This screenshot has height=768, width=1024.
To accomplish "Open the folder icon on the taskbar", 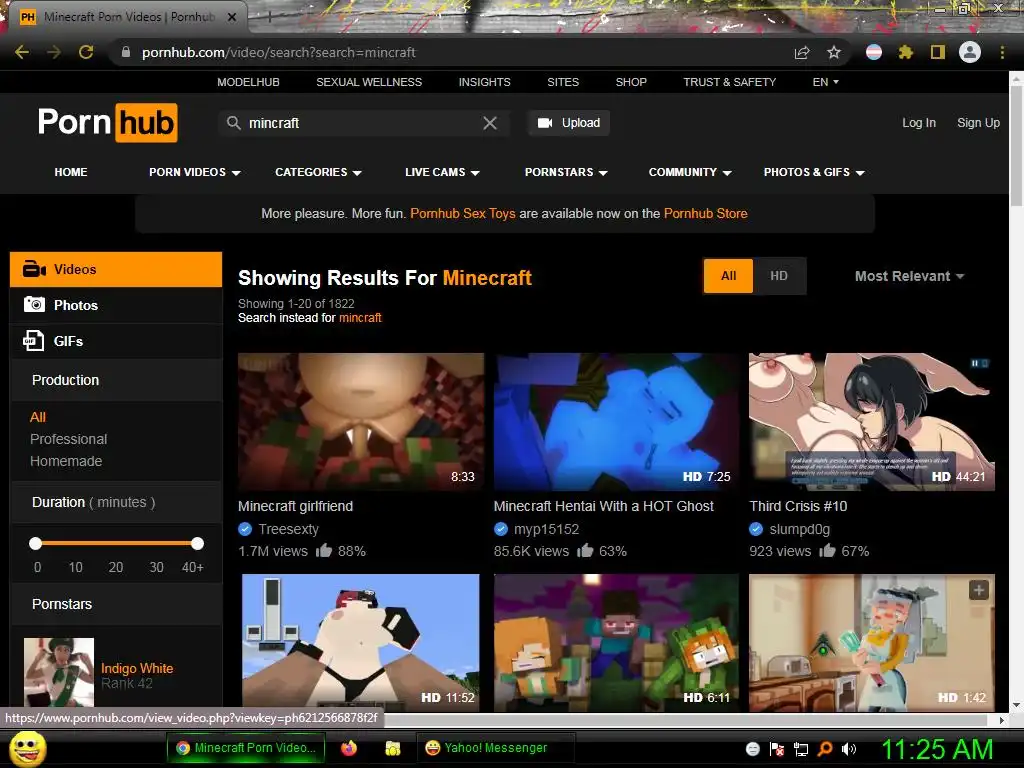I will point(392,748).
